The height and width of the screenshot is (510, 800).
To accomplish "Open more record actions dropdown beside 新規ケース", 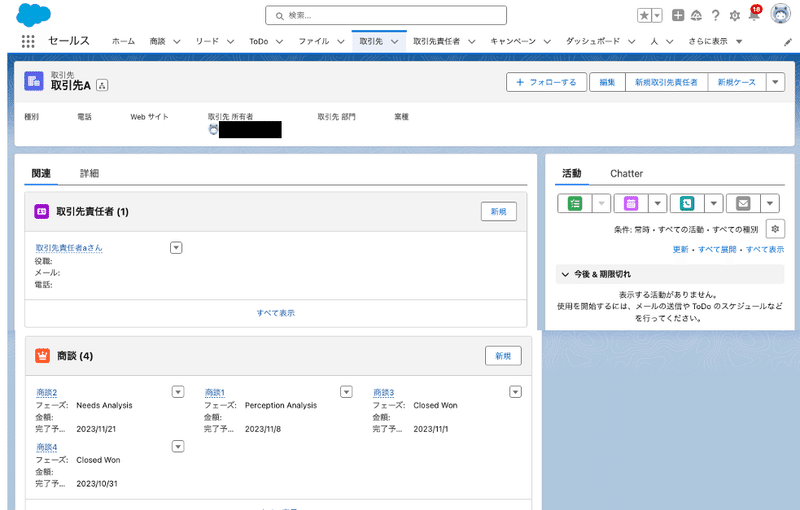I will 775,82.
